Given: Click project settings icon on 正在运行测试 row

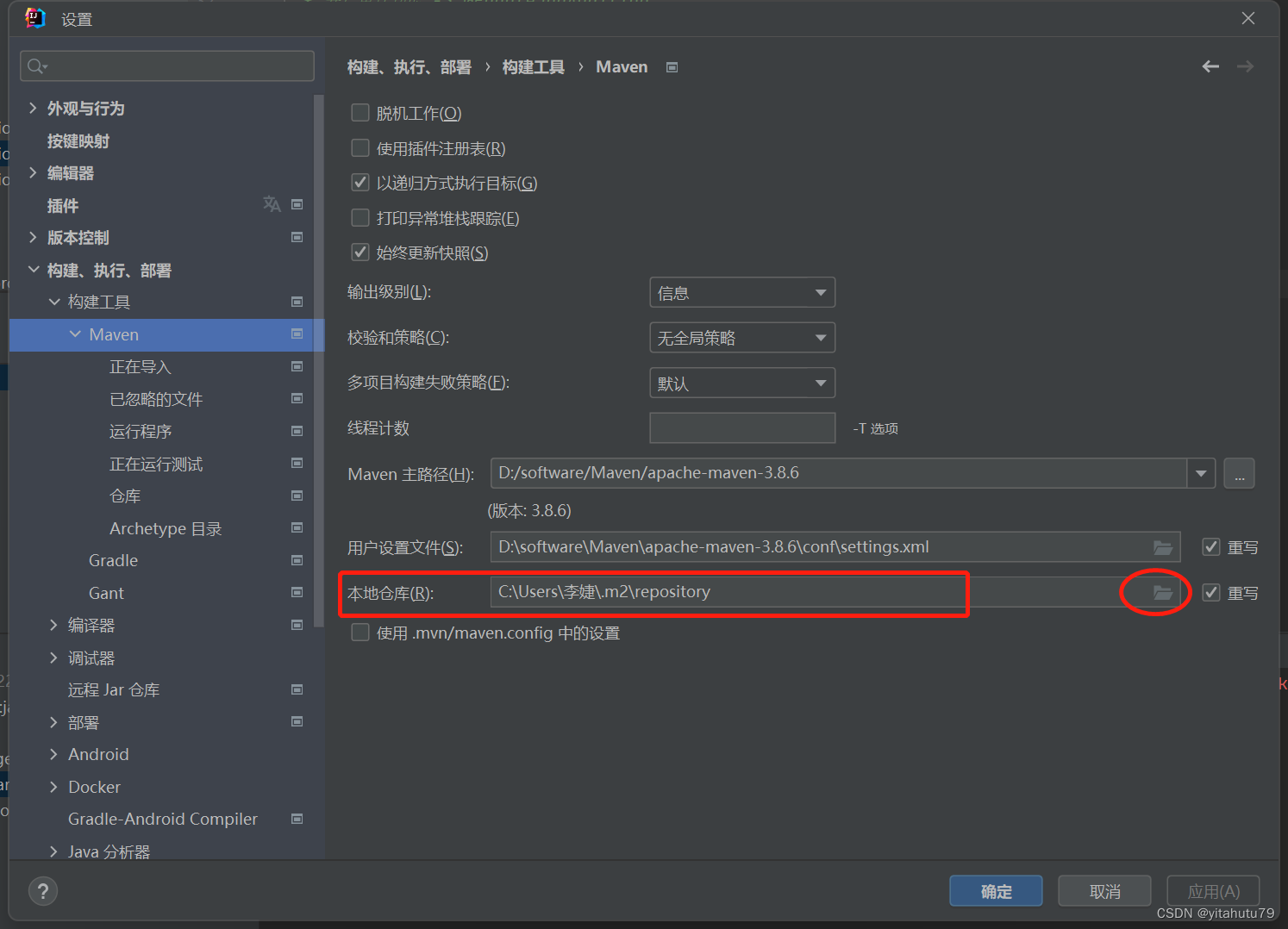Looking at the screenshot, I should (297, 463).
